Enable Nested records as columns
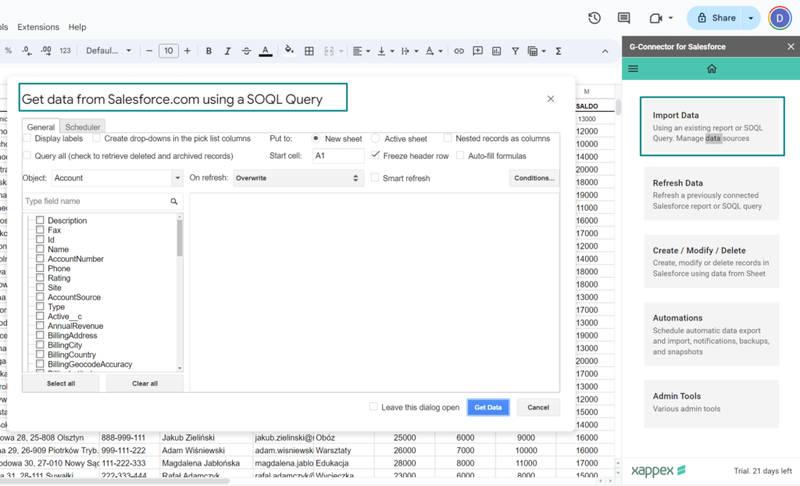The width and height of the screenshot is (800, 486). [x=447, y=138]
